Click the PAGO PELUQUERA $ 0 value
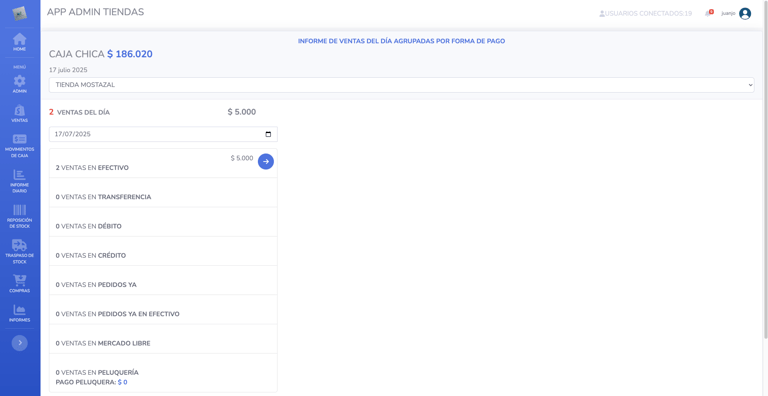Screen dimensions: 768x396 pyautogui.click(x=122, y=382)
